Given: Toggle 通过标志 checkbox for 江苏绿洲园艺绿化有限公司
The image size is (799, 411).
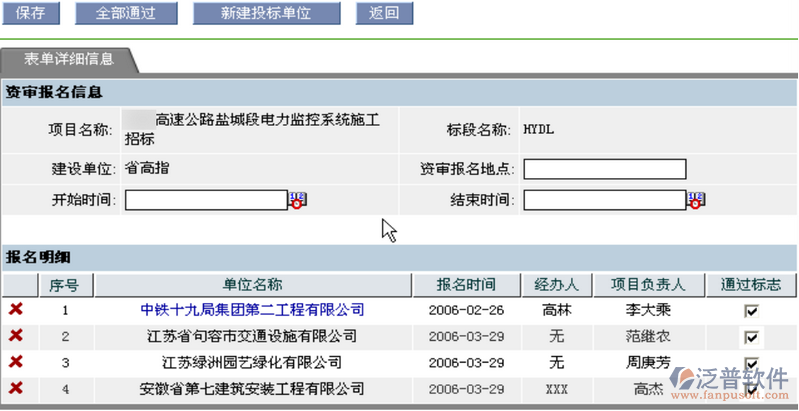Looking at the screenshot, I should (x=751, y=362).
